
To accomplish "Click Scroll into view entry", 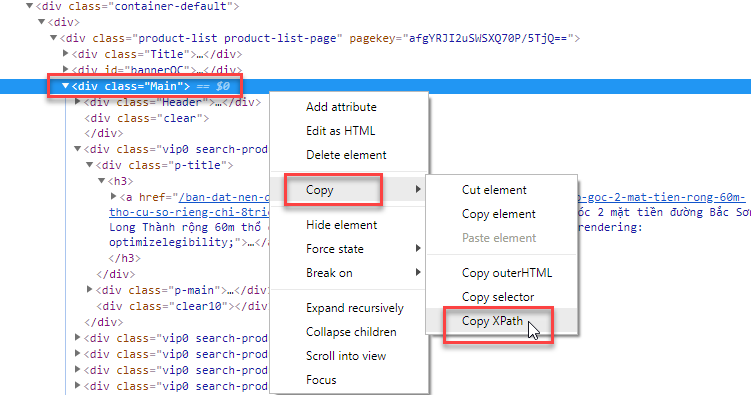I will tap(346, 356).
